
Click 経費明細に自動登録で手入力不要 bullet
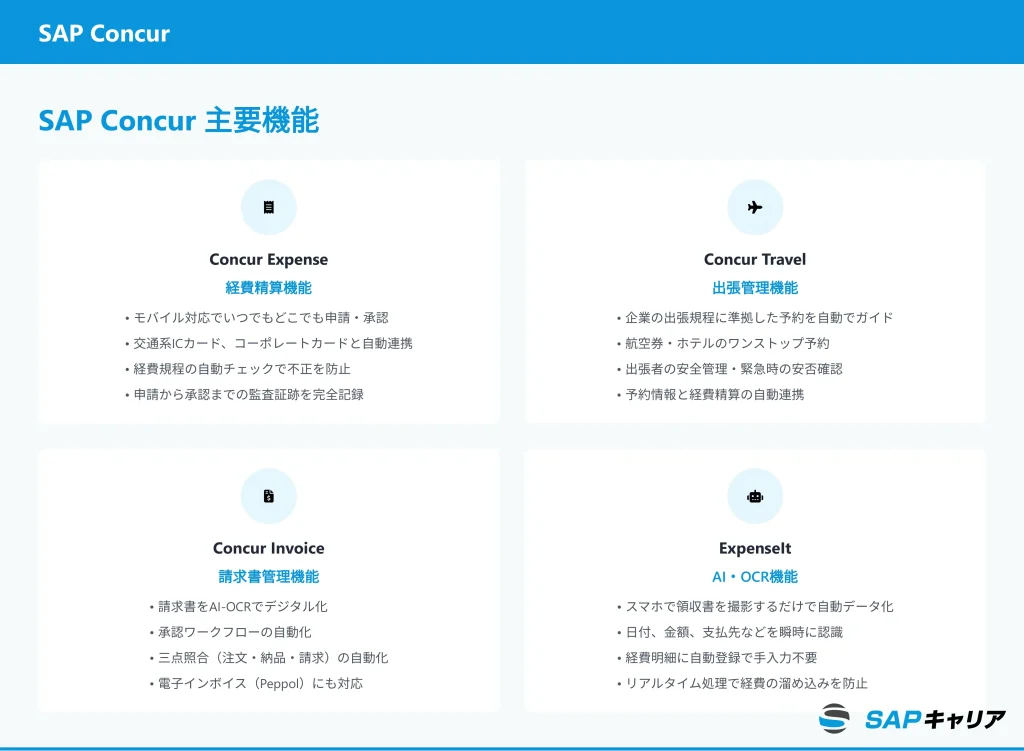pos(717,658)
